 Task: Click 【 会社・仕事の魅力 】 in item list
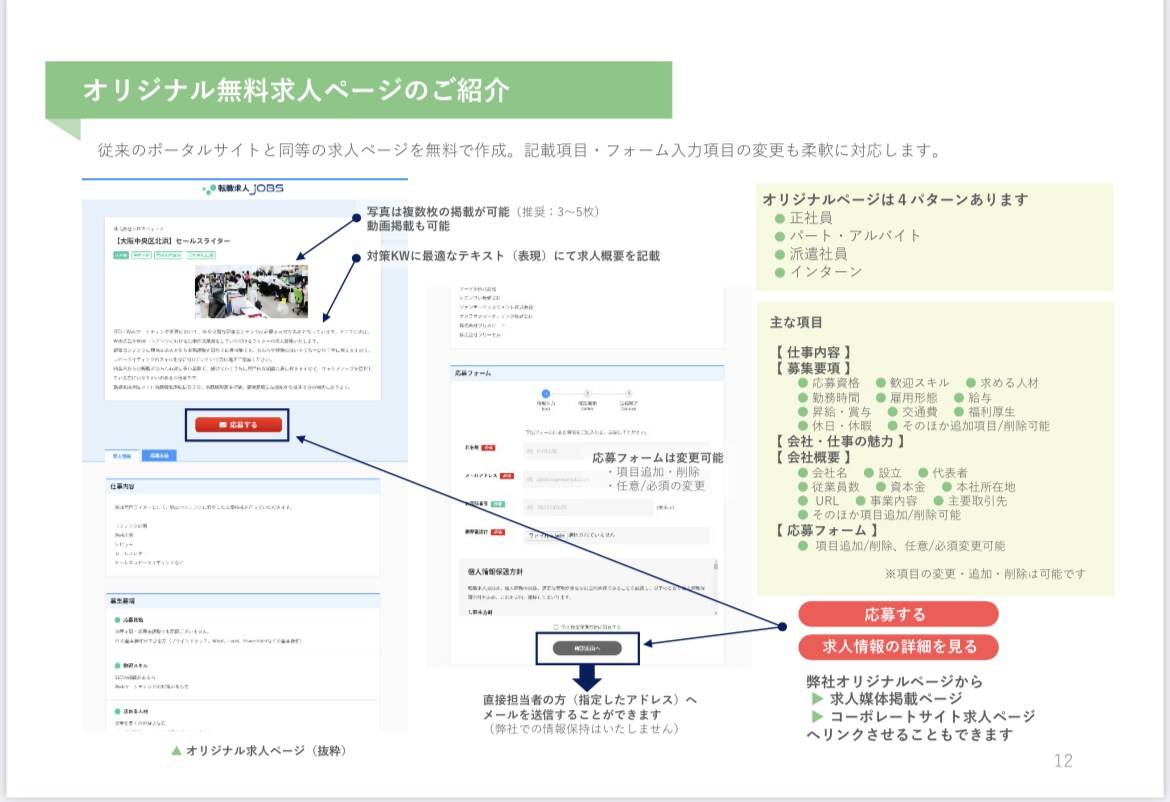click(x=839, y=441)
